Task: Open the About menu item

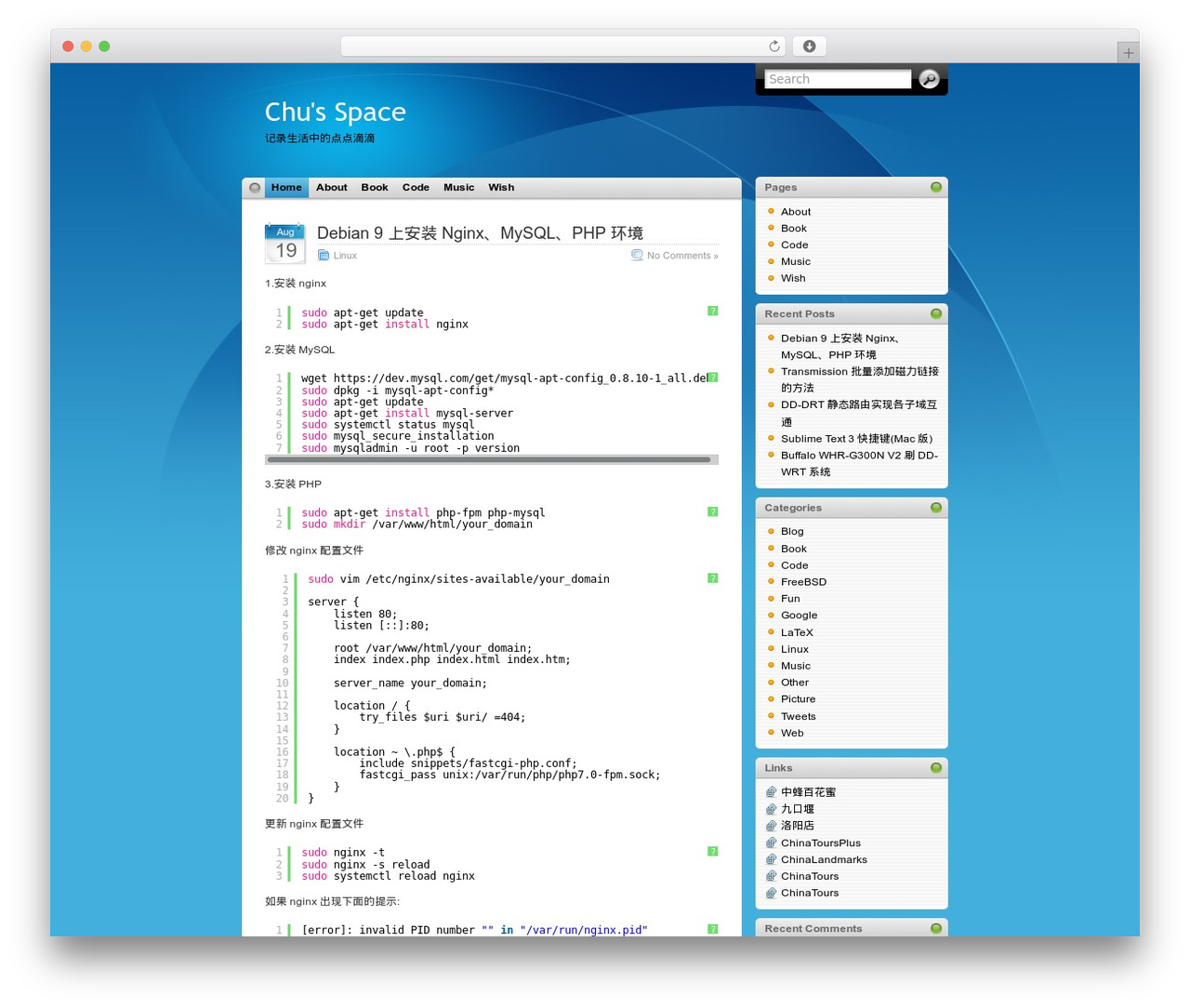Action: tap(332, 188)
